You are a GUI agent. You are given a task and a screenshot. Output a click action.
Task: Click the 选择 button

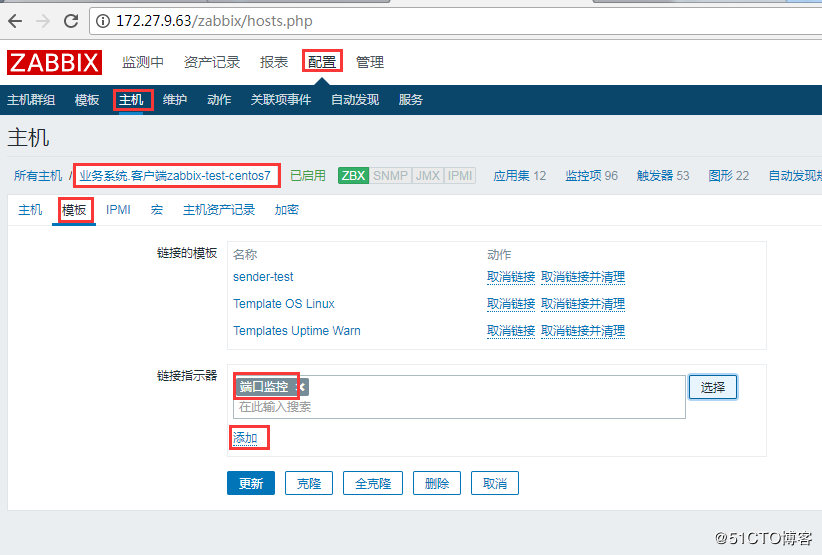[x=713, y=387]
